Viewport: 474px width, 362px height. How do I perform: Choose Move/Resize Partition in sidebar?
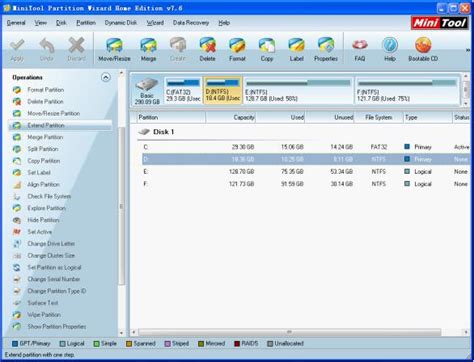coord(53,113)
